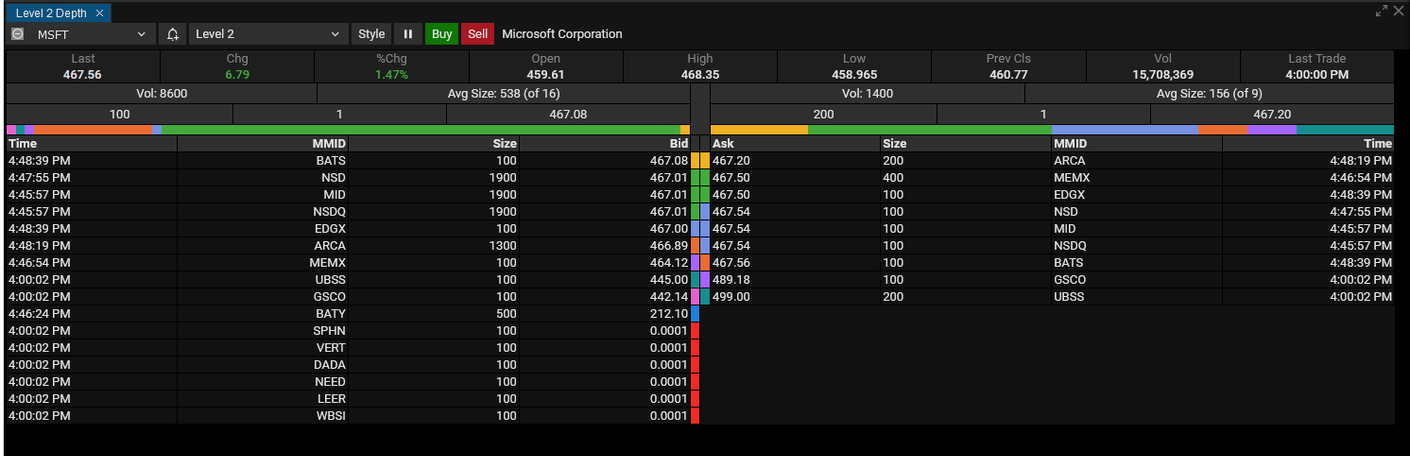
Task: Click the ask-side Time column header
Action: click(1309, 144)
